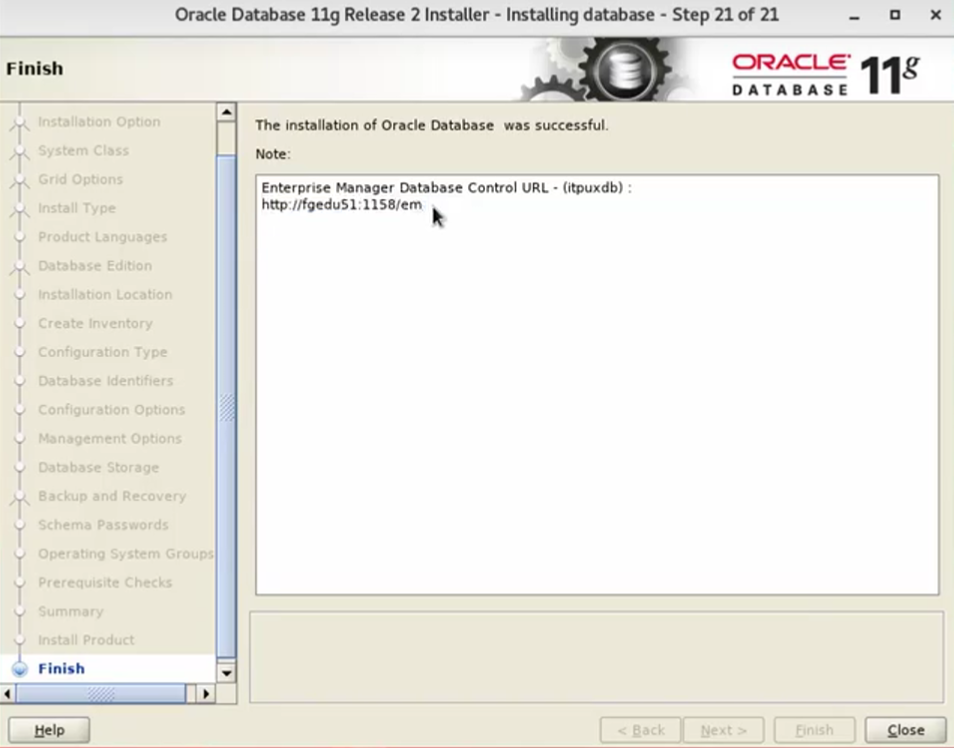954x748 pixels.
Task: Click the Enterprise Manager Database Control URL line
Action: pos(447,188)
